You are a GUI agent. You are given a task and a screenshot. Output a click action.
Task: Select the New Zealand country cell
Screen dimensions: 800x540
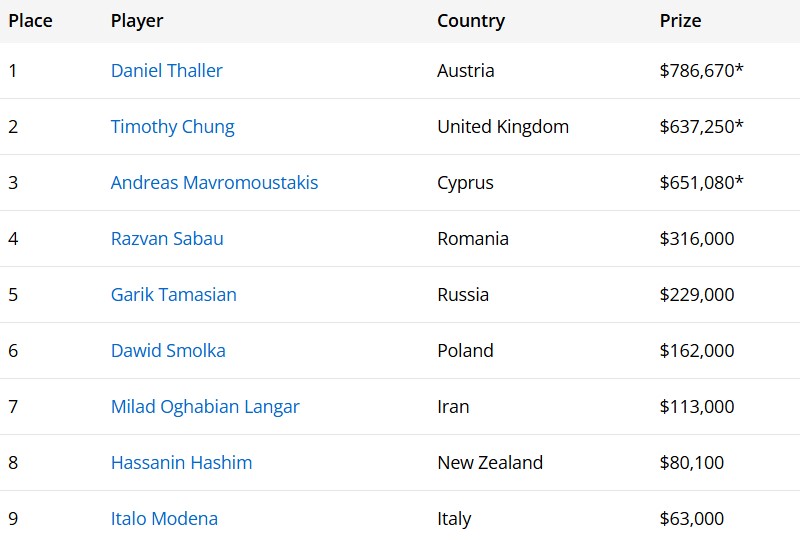[490, 463]
